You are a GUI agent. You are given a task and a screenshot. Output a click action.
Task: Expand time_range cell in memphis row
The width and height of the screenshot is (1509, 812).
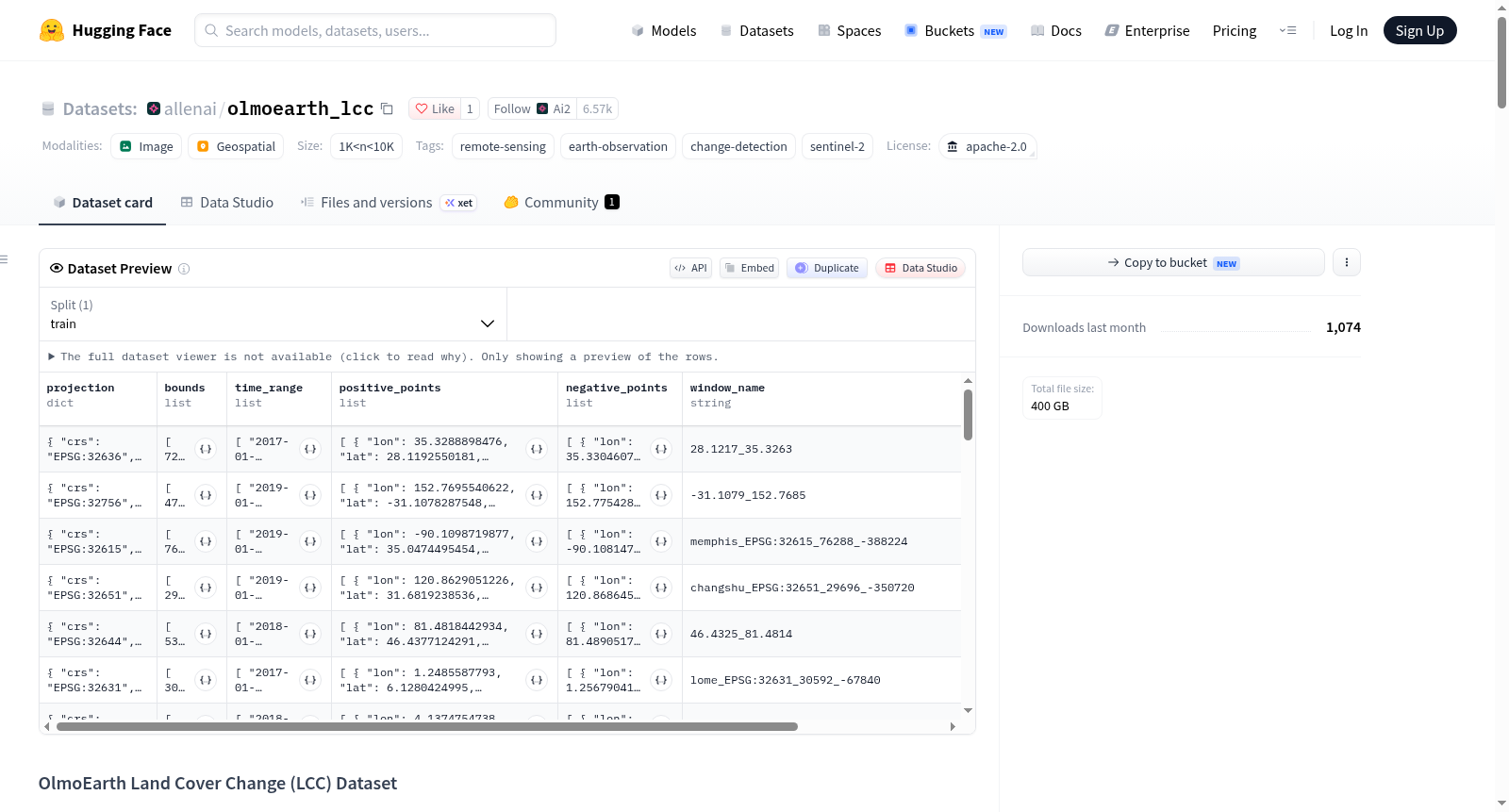(x=310, y=541)
